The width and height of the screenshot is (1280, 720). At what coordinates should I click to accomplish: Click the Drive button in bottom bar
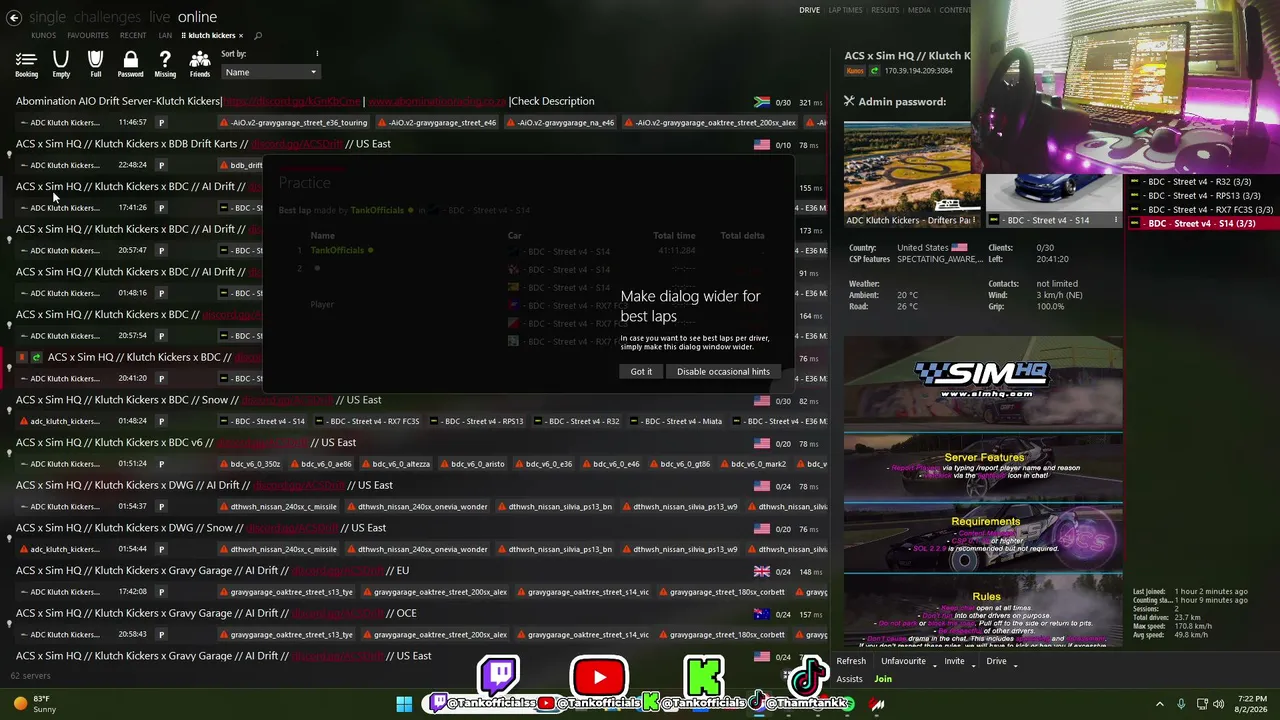(x=996, y=661)
